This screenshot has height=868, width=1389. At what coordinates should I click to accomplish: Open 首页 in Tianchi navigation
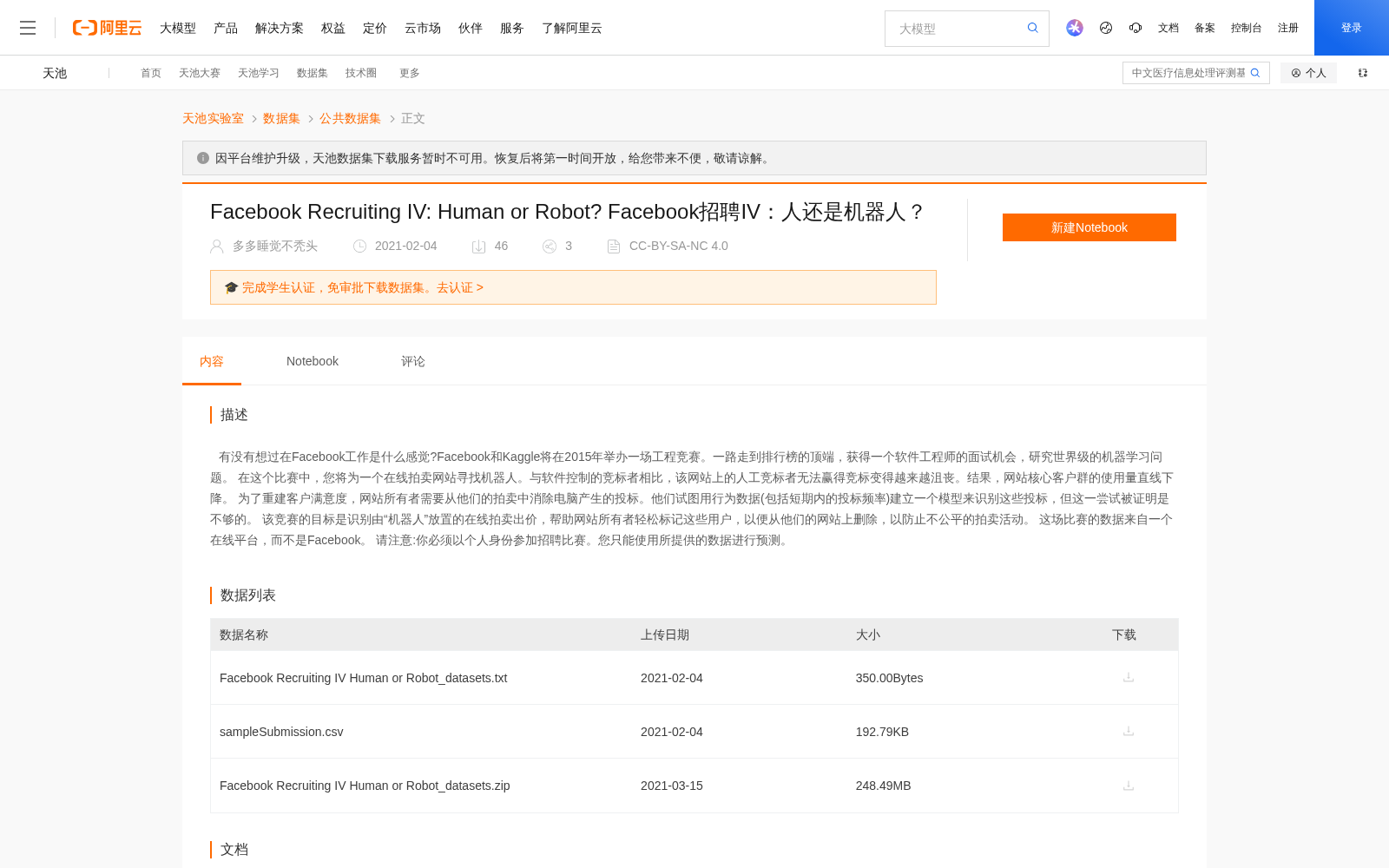tap(151, 73)
